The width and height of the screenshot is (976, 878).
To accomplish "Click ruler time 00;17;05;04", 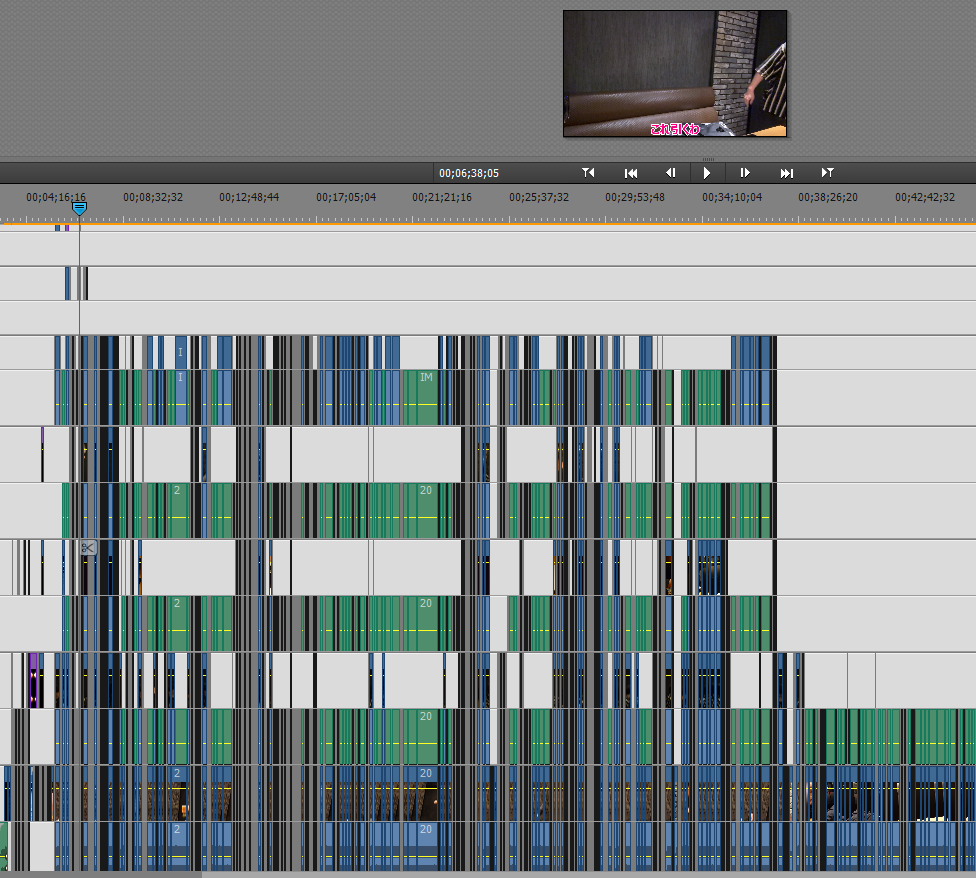I will click(x=346, y=197).
